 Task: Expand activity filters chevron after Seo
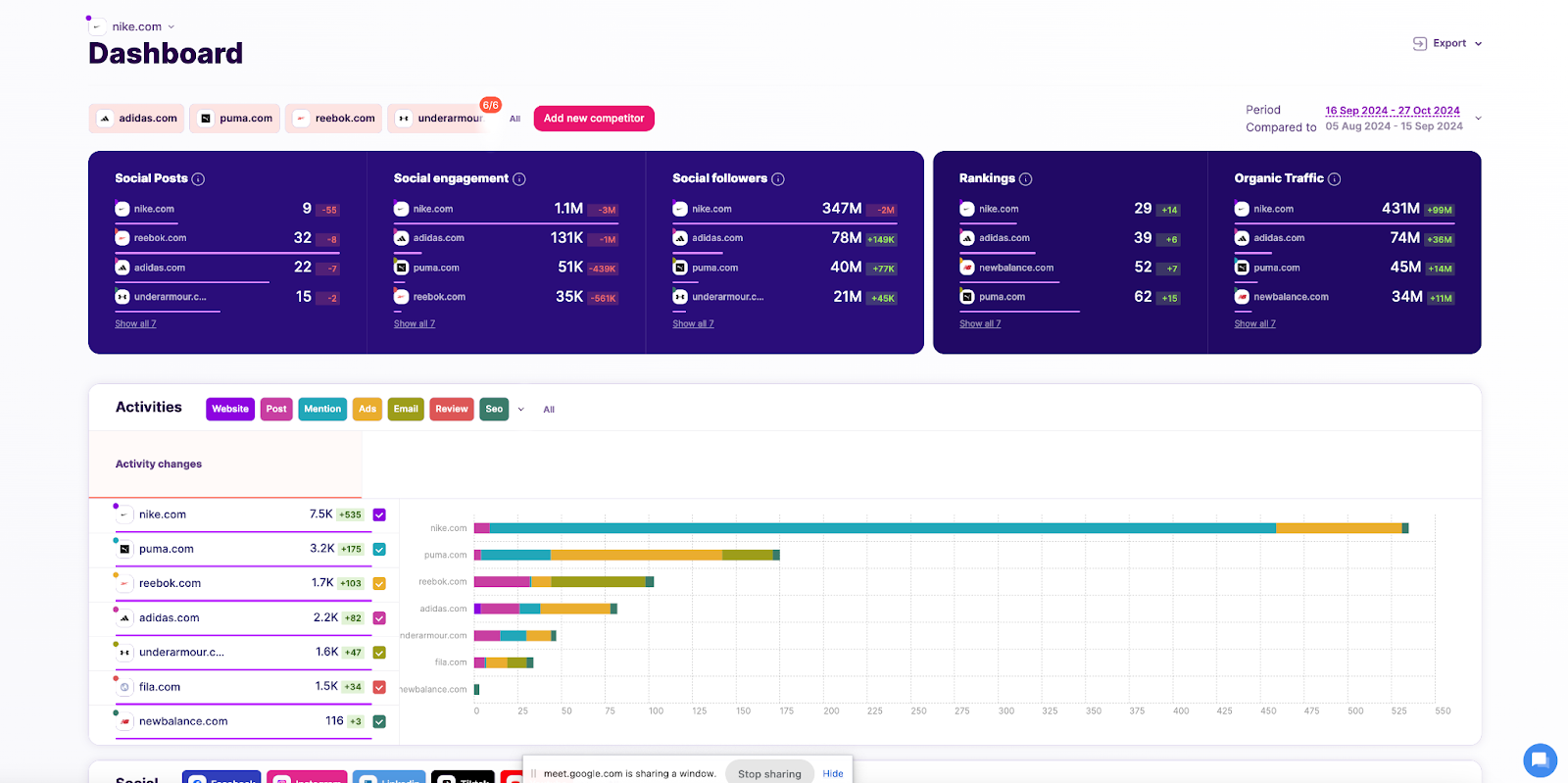(x=521, y=410)
